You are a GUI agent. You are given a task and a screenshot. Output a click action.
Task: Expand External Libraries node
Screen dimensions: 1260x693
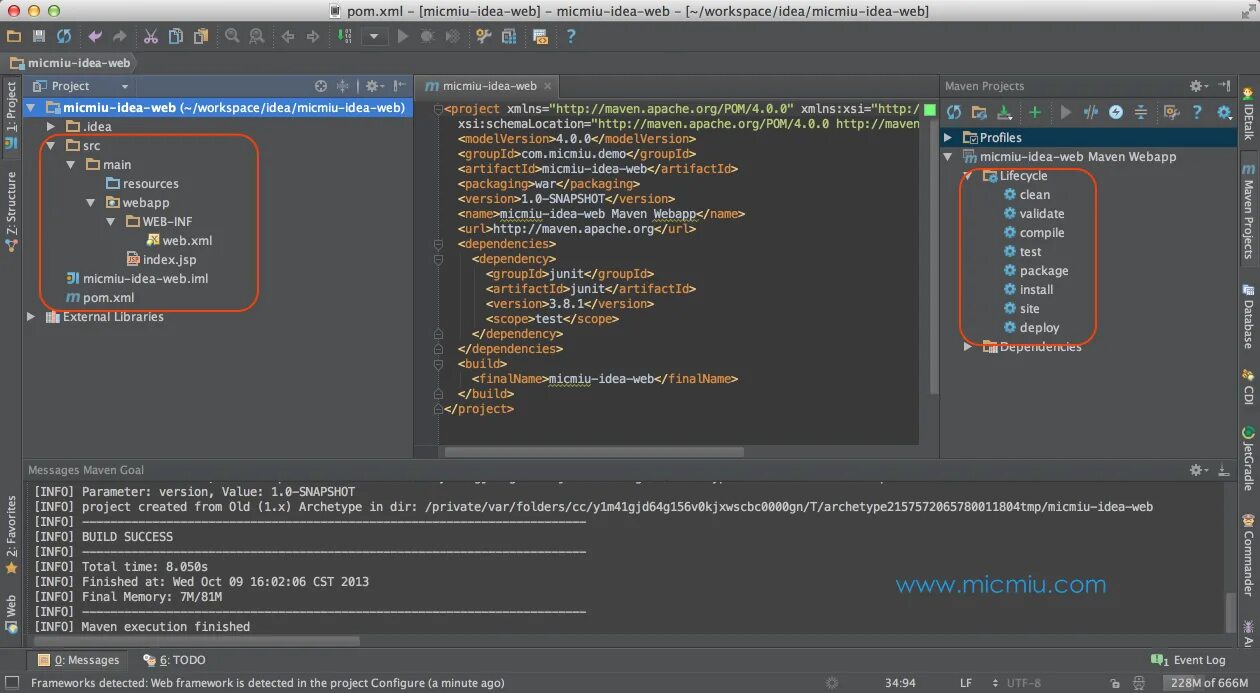pos(31,317)
